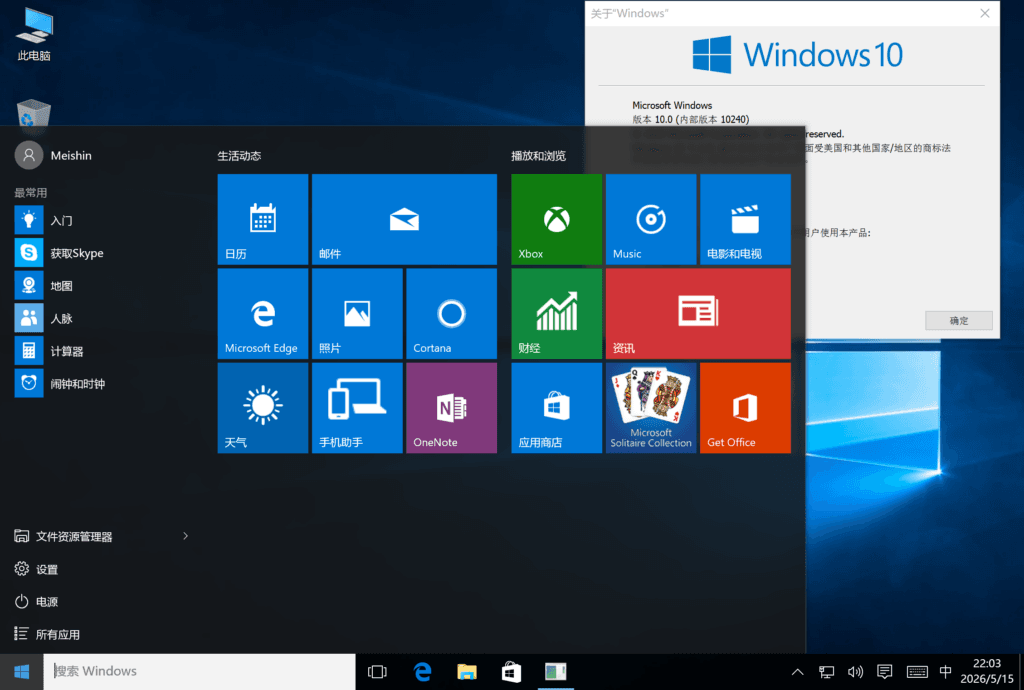
Task: Open the 电影和电视 tile
Action: (745, 219)
